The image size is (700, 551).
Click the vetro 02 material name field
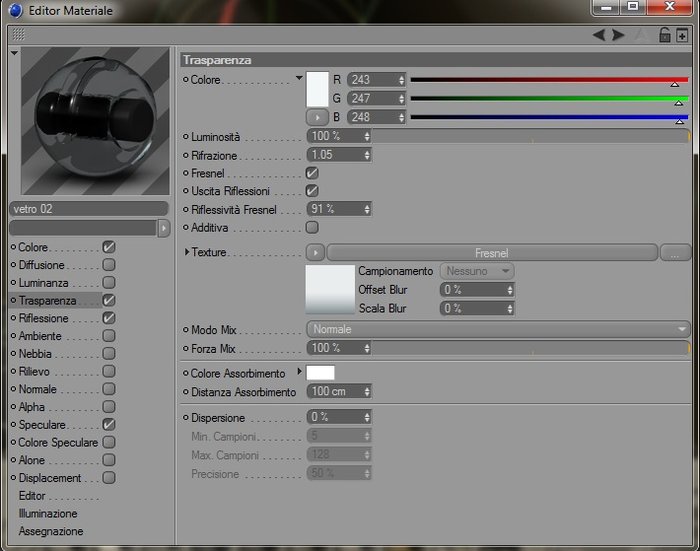pyautogui.click(x=89, y=209)
